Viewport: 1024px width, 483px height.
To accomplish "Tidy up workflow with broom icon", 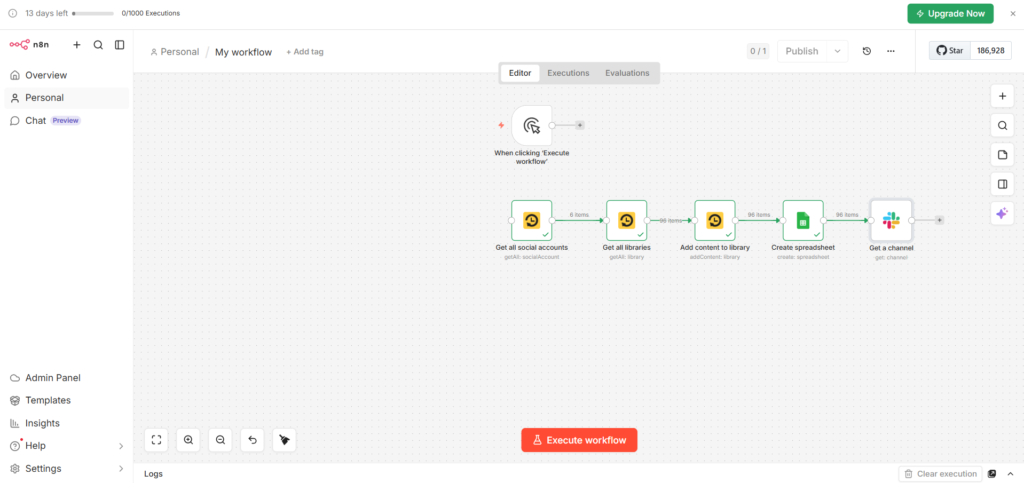I will (284, 440).
